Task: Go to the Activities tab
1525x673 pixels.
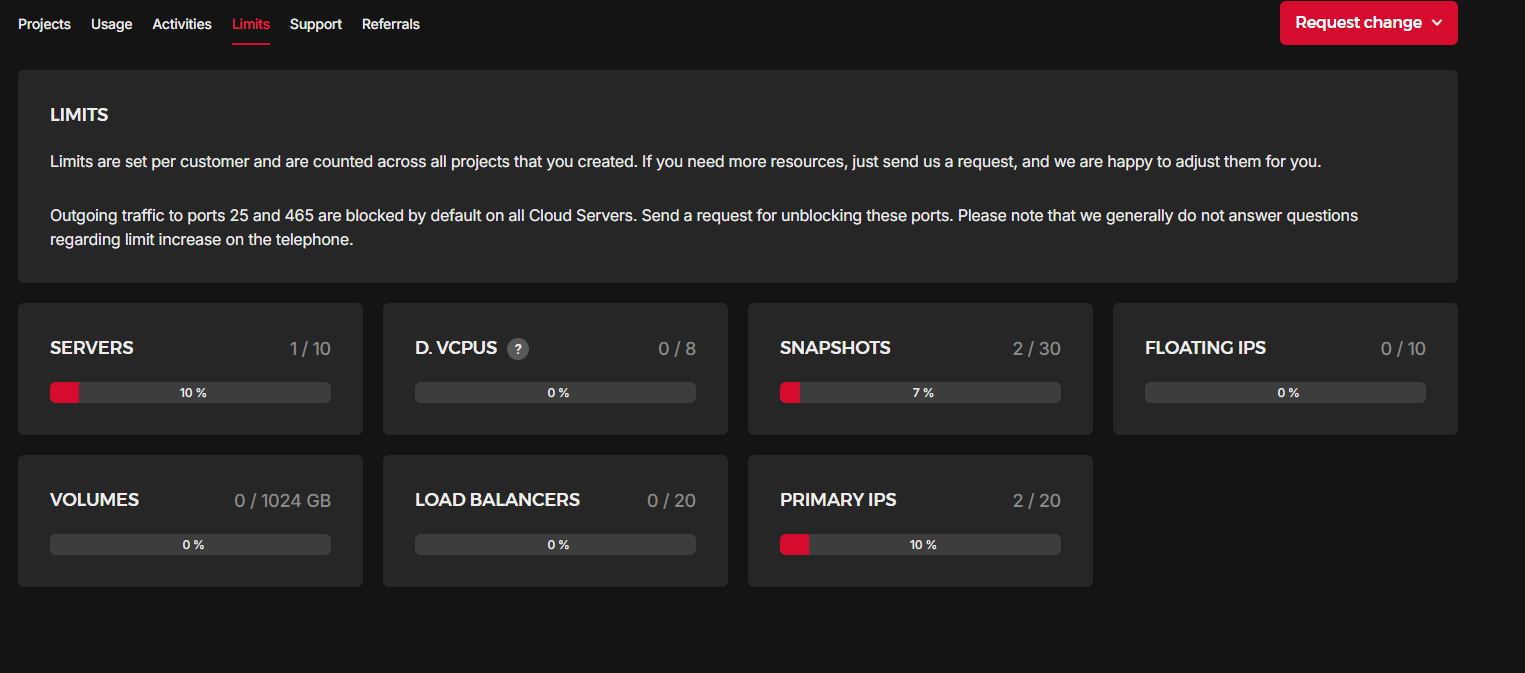Action: [182, 24]
